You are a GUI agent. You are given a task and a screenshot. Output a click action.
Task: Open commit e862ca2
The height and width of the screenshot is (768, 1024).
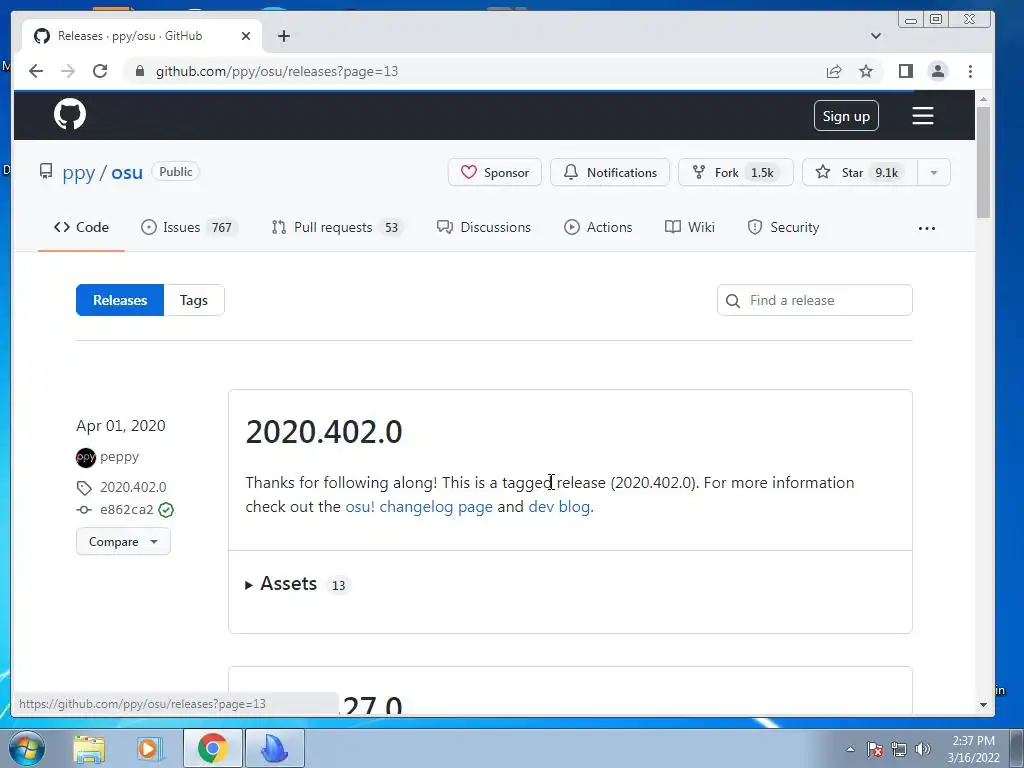tap(127, 510)
